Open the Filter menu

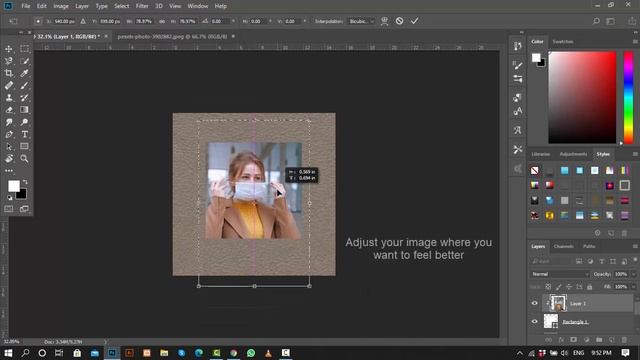pos(142,6)
